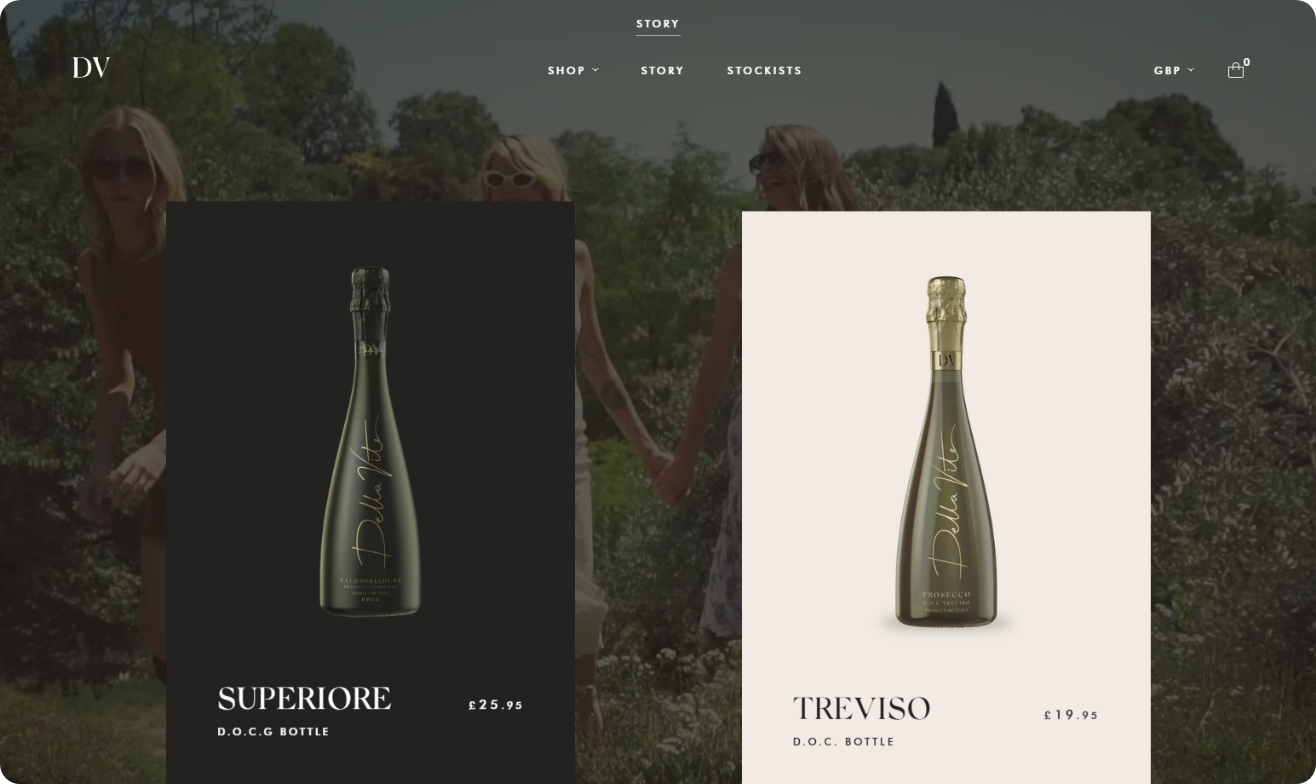Image resolution: width=1316 pixels, height=784 pixels.
Task: Go to the STORY nav item
Action: [662, 70]
